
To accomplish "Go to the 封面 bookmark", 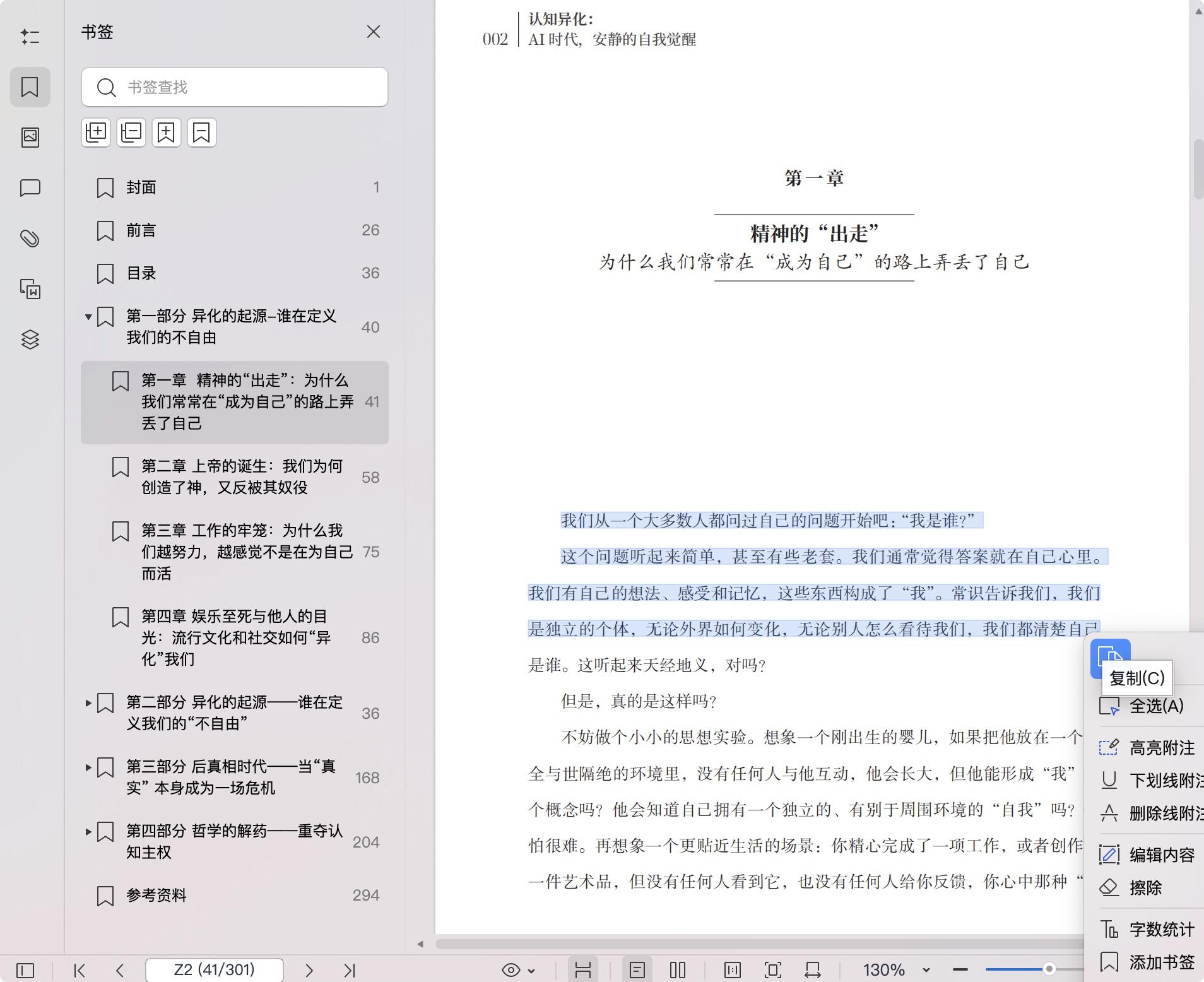I will (x=234, y=187).
